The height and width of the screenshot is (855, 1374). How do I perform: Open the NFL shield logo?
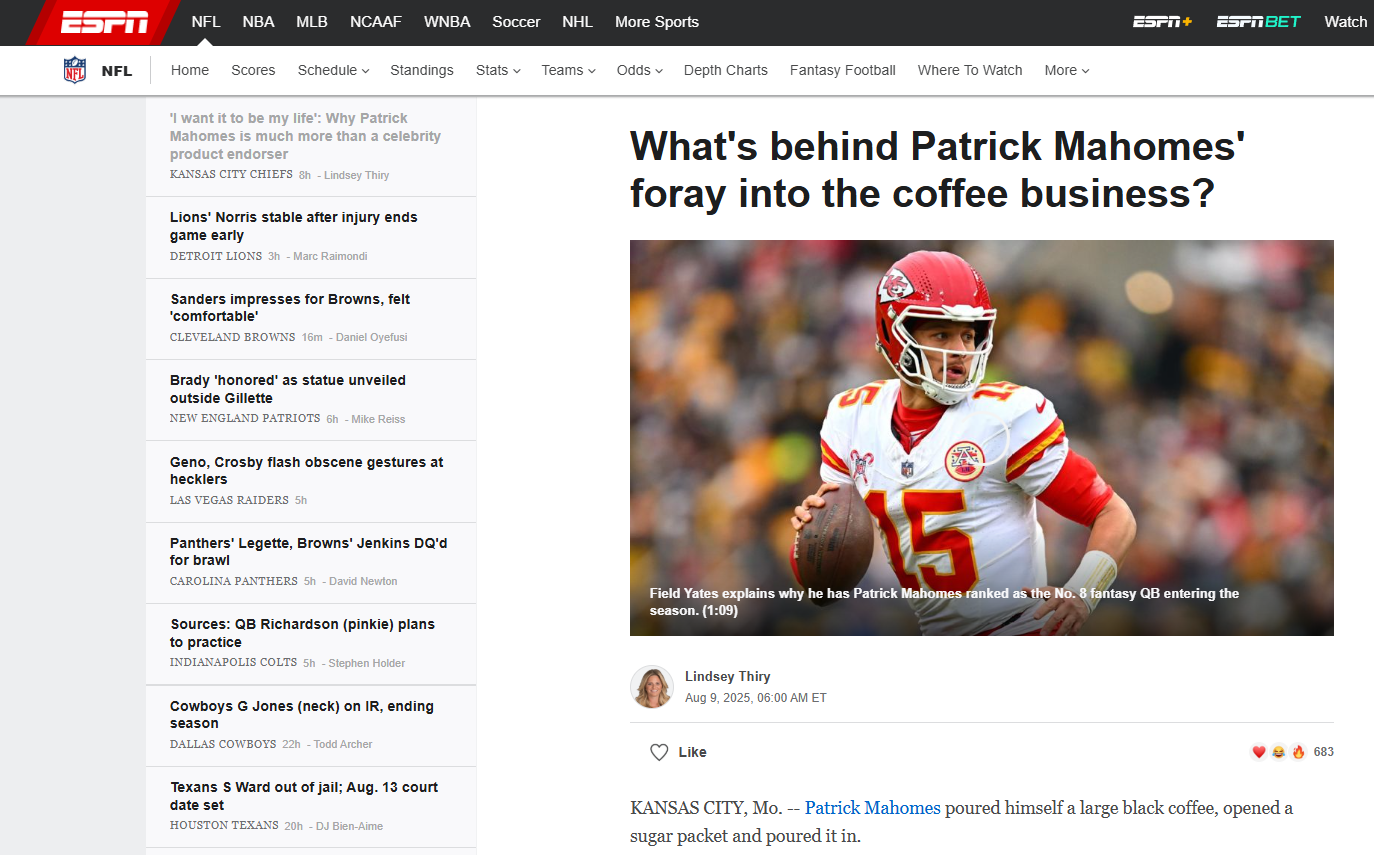[75, 70]
